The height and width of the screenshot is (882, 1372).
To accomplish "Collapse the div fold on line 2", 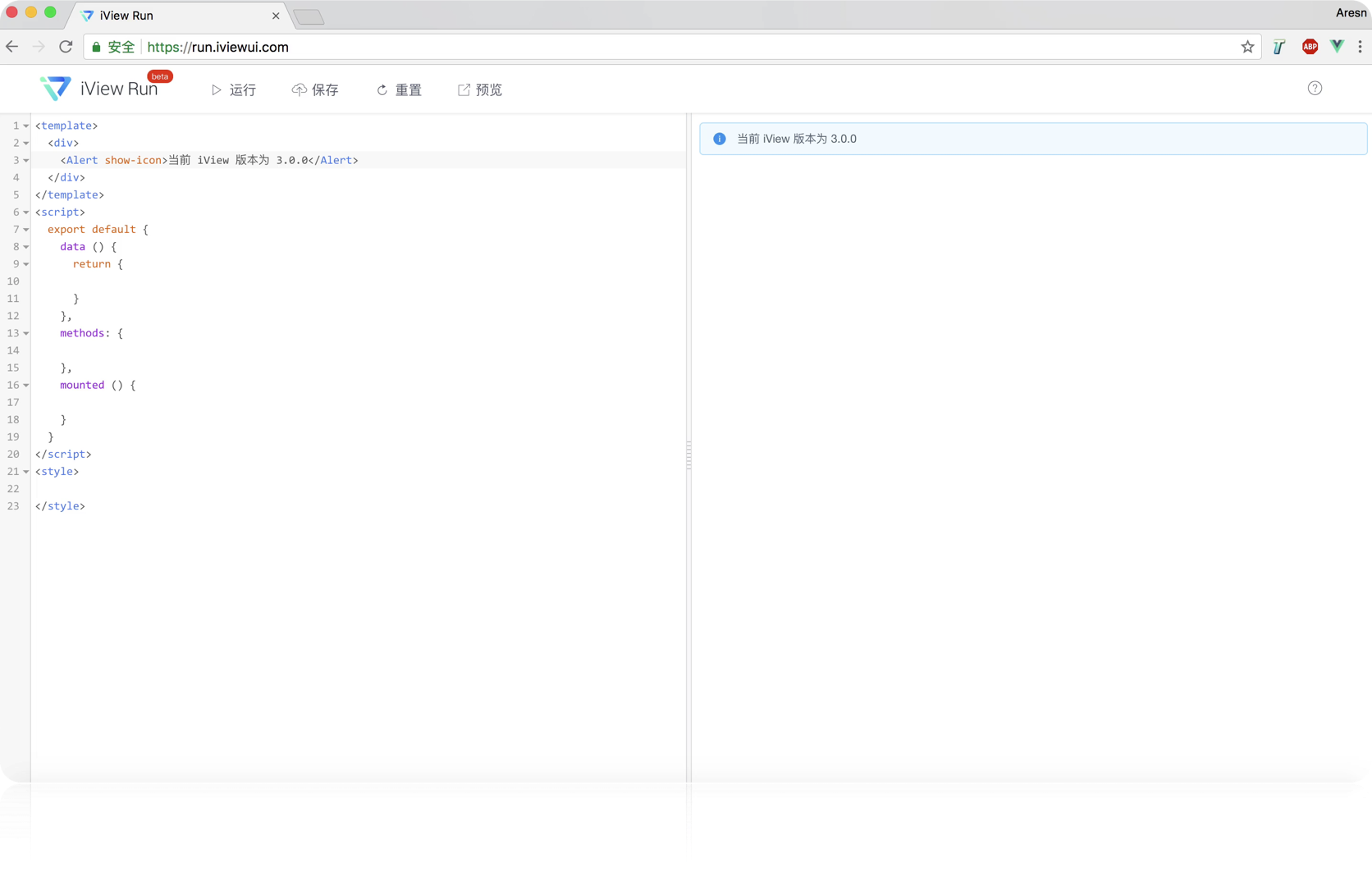I will [x=26, y=143].
